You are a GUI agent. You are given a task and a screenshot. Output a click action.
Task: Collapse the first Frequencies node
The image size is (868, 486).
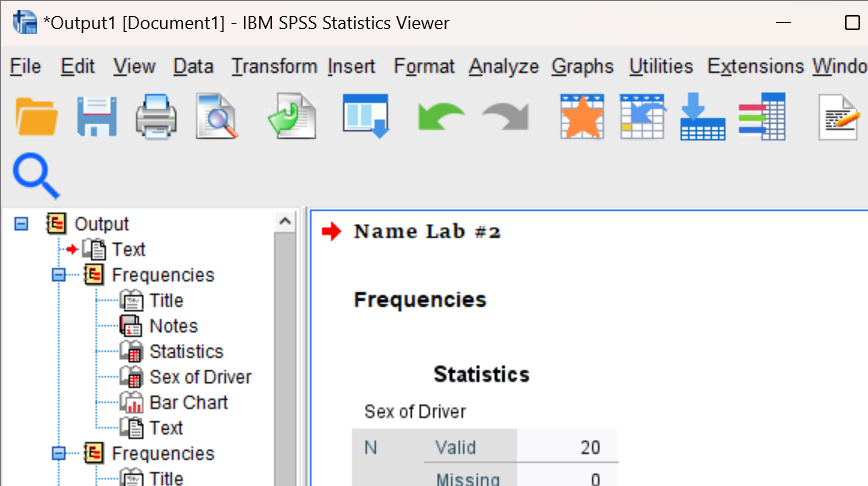[59, 275]
